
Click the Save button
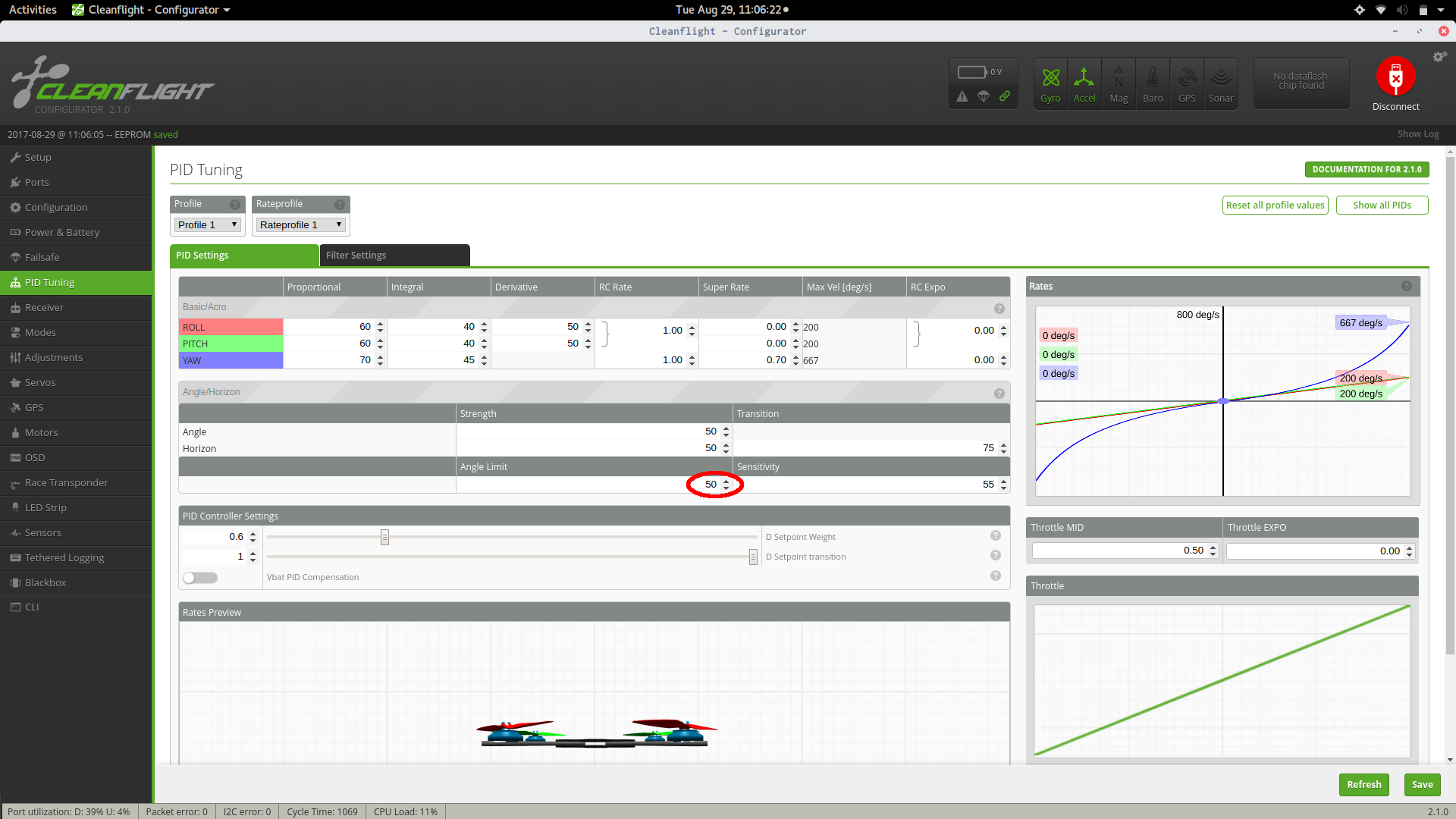pos(1422,784)
